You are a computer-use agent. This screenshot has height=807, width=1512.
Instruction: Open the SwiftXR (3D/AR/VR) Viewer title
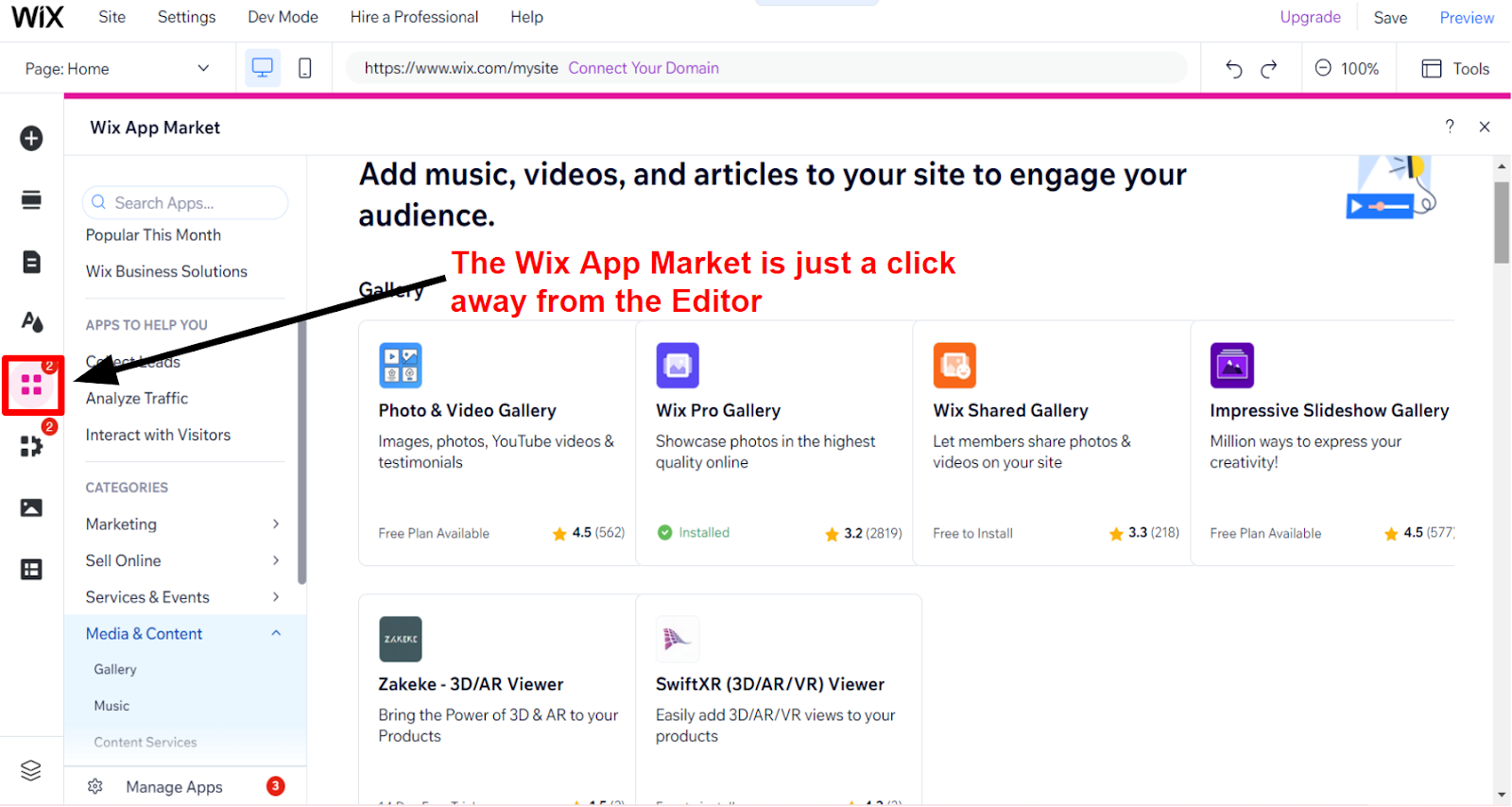(x=770, y=684)
